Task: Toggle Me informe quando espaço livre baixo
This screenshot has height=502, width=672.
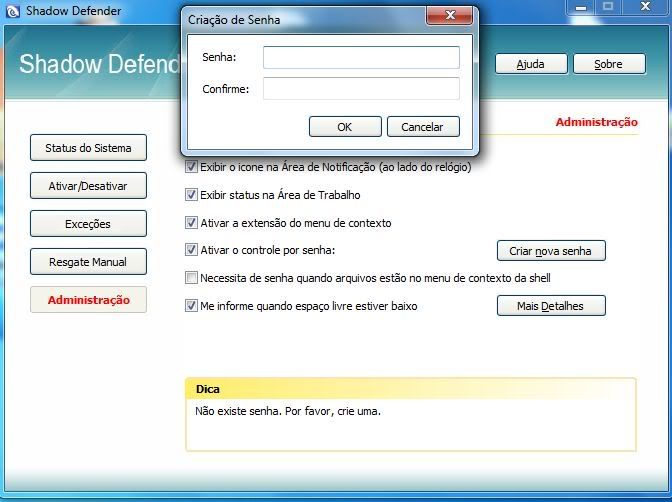Action: pyautogui.click(x=191, y=306)
